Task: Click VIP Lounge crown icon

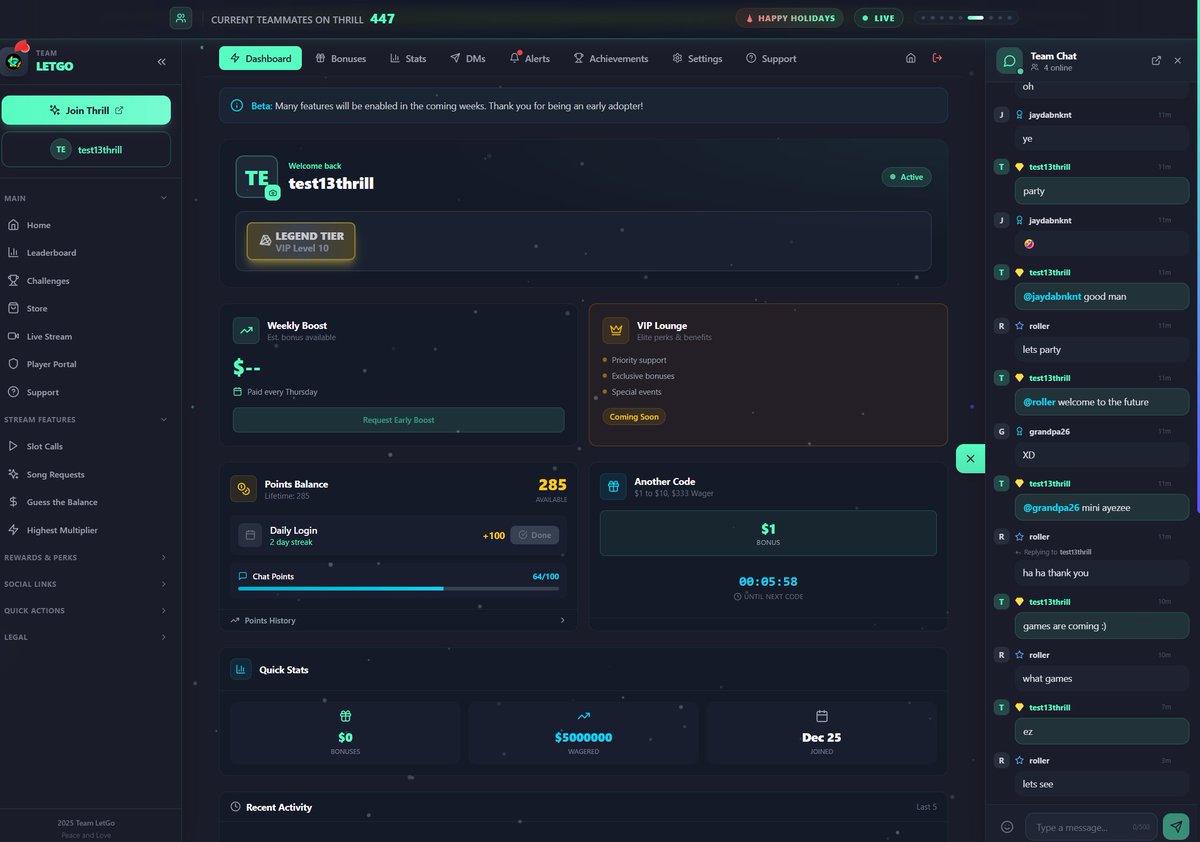Action: [x=616, y=331]
